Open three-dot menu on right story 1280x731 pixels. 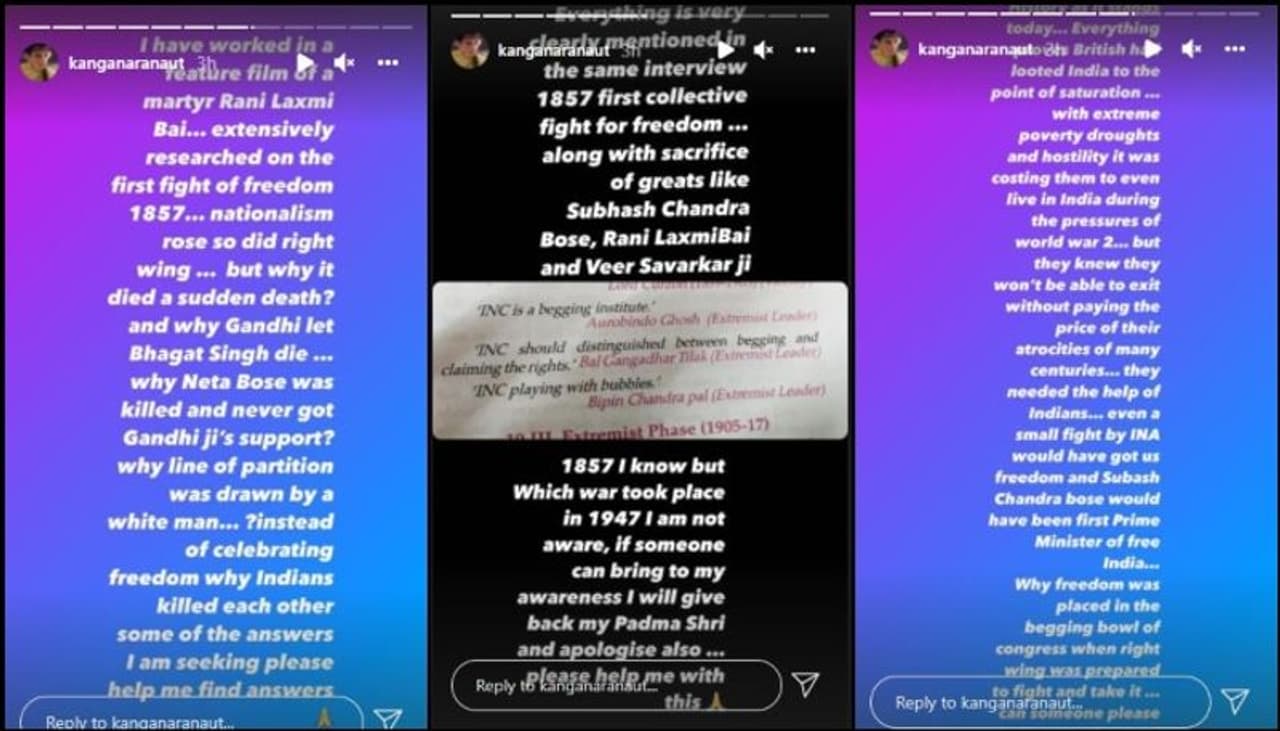point(1235,48)
